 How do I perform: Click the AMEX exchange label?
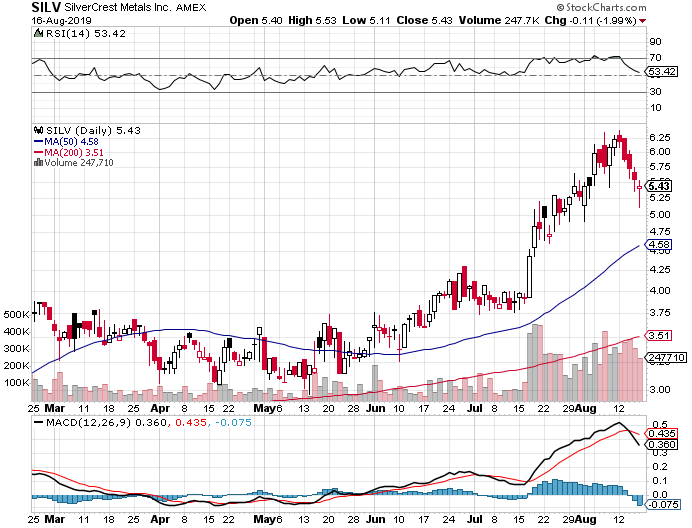(x=191, y=8)
